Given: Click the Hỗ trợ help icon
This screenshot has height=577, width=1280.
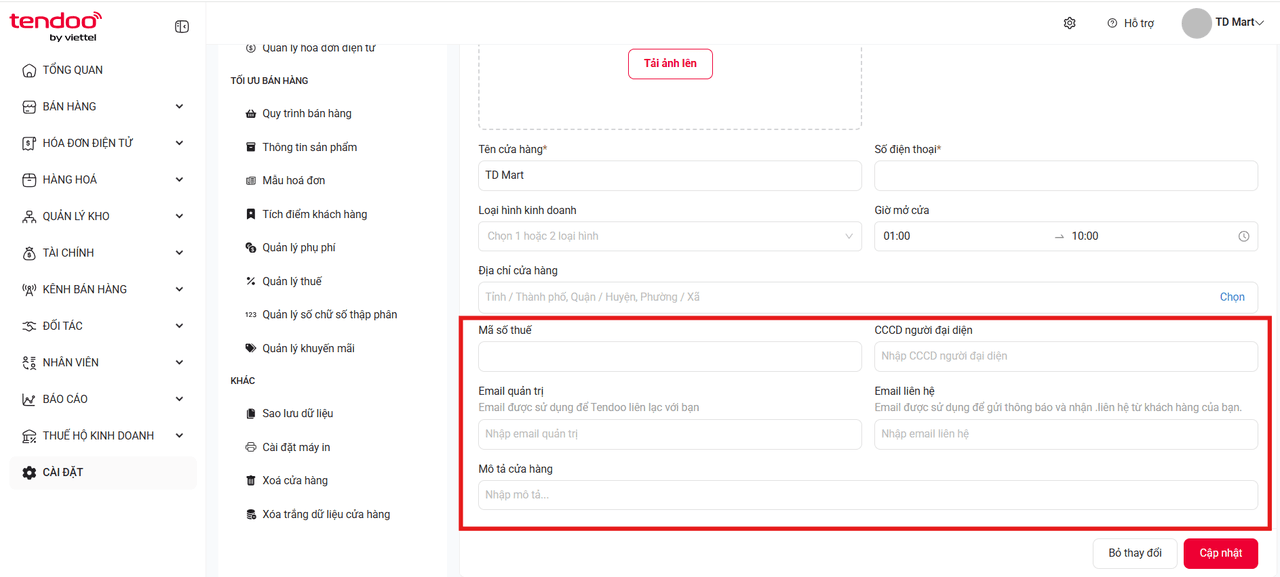Looking at the screenshot, I should tap(1112, 23).
